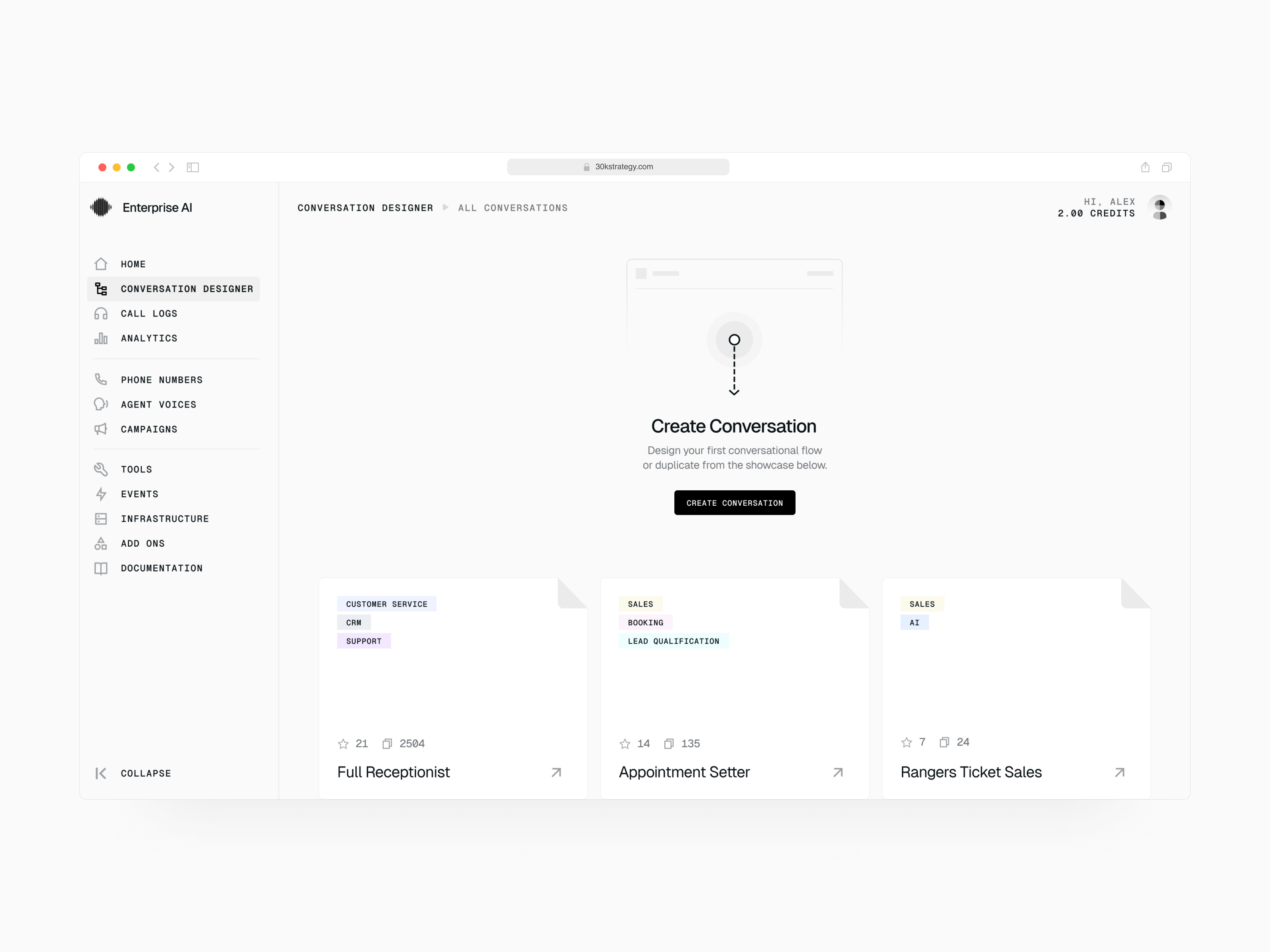Click the Campaigns megaphone icon
1270x952 pixels.
[101, 429]
